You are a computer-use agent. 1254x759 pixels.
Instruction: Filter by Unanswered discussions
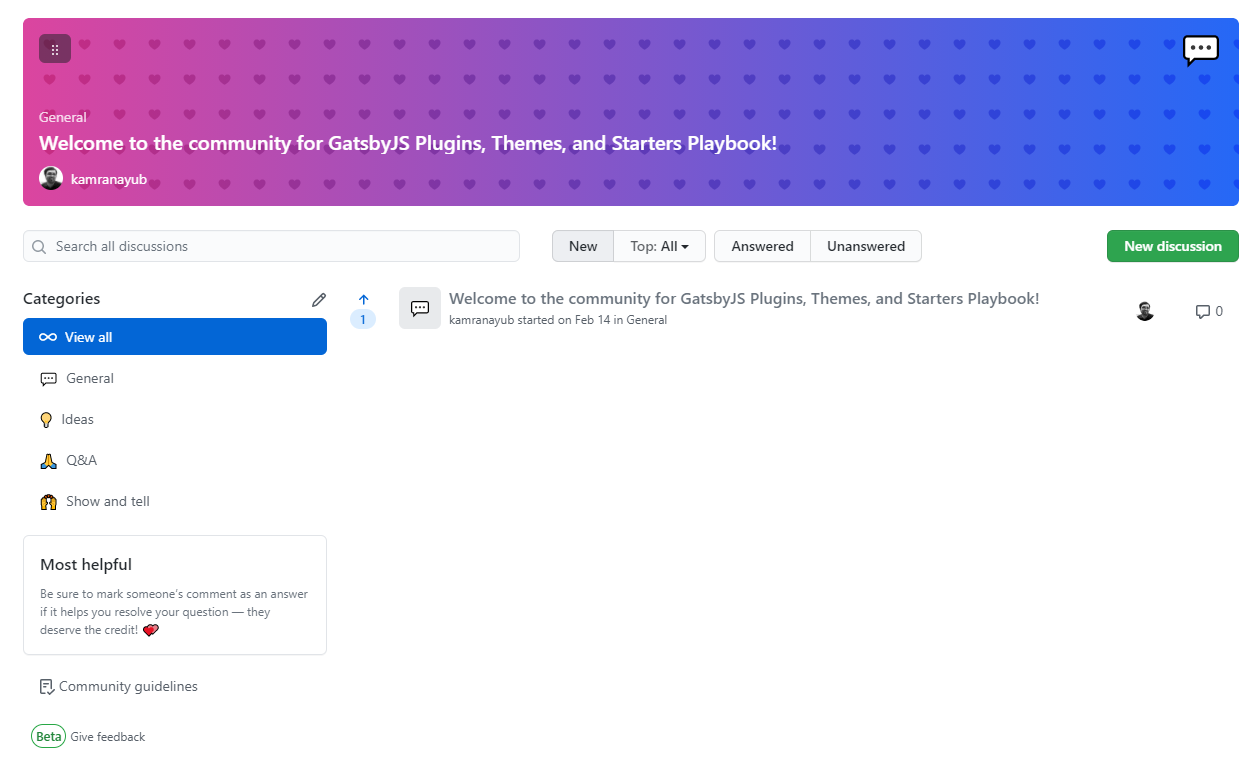(866, 246)
